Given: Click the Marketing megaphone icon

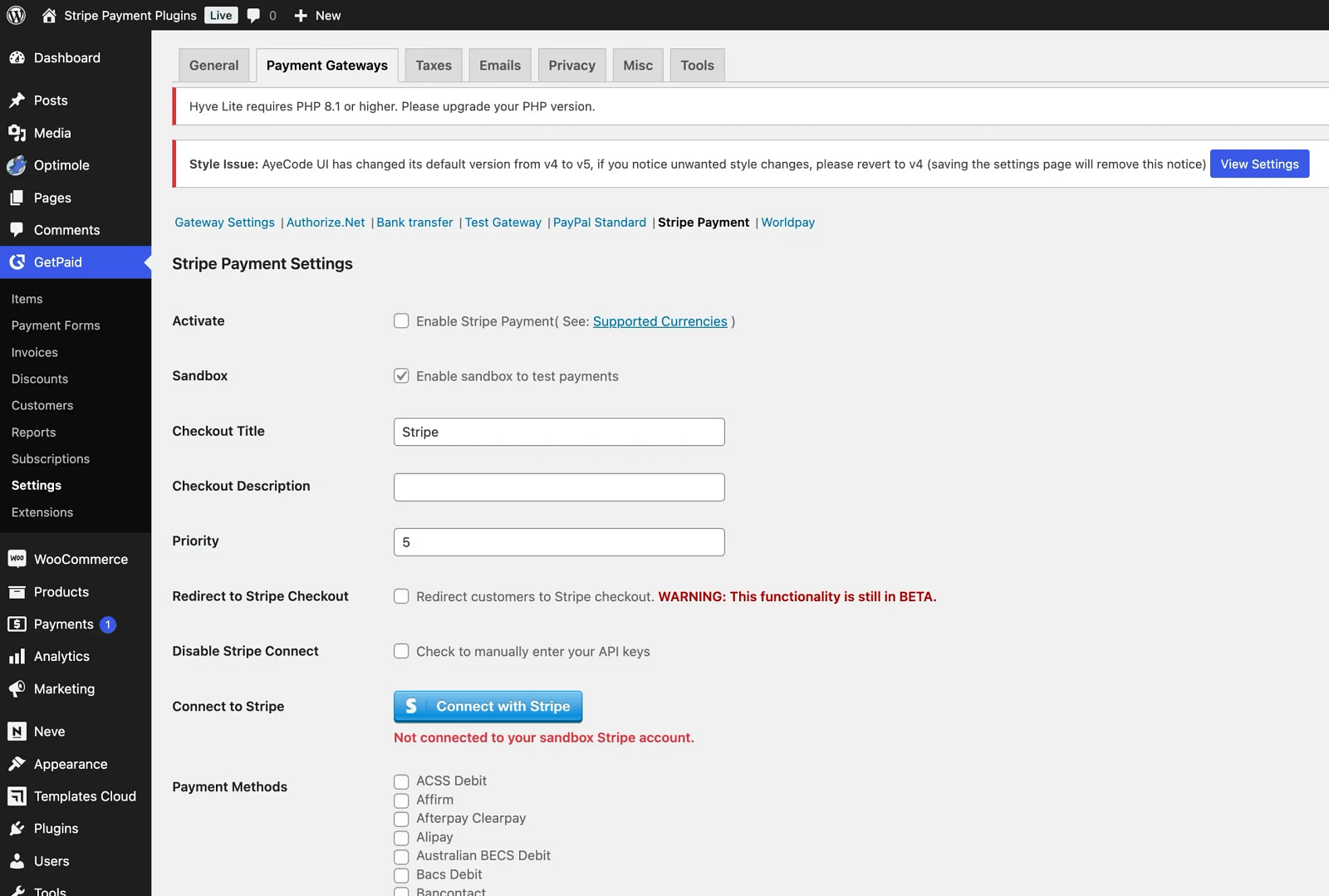Looking at the screenshot, I should (x=17, y=689).
